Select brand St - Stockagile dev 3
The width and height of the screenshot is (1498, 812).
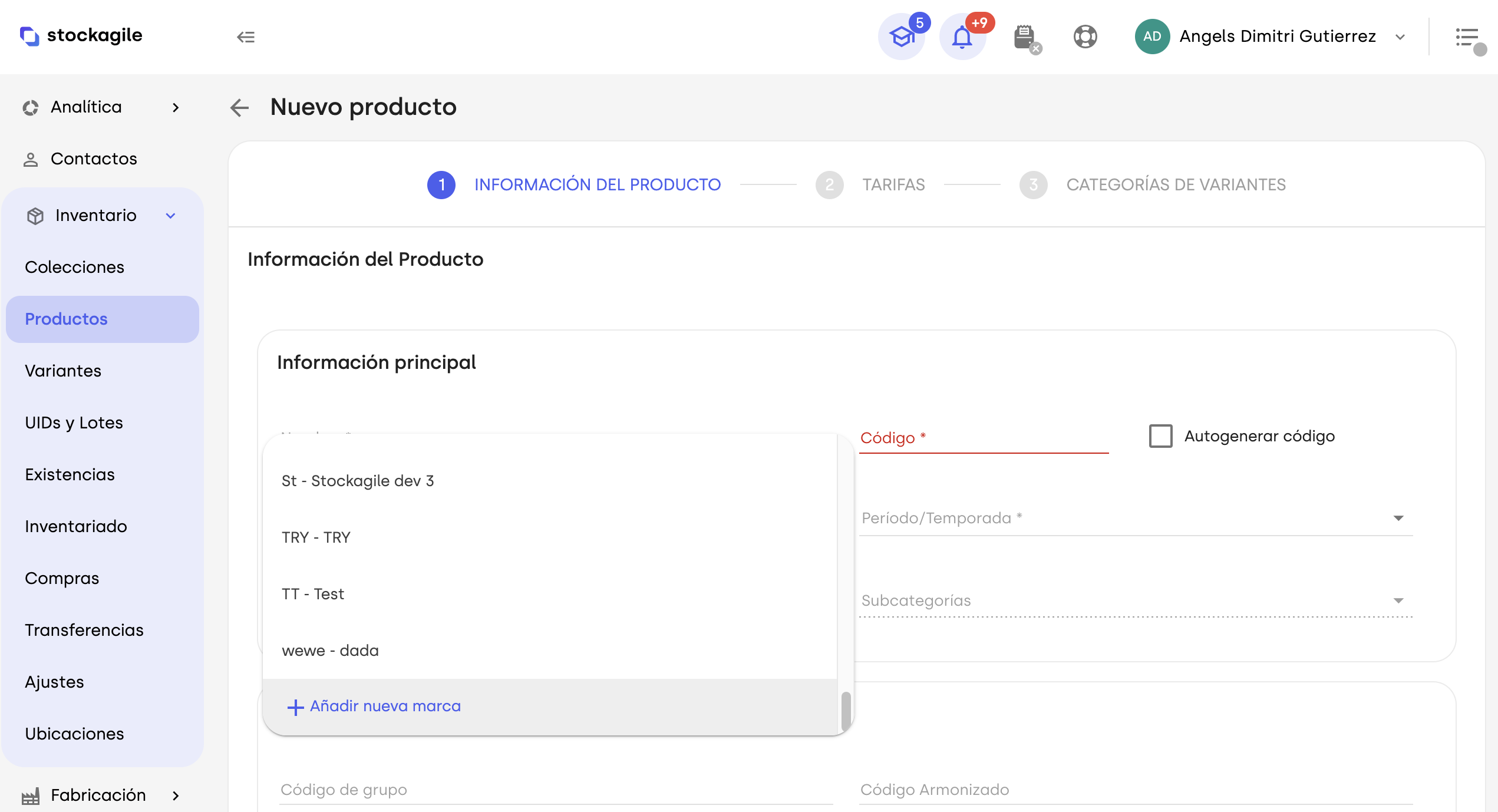550,481
